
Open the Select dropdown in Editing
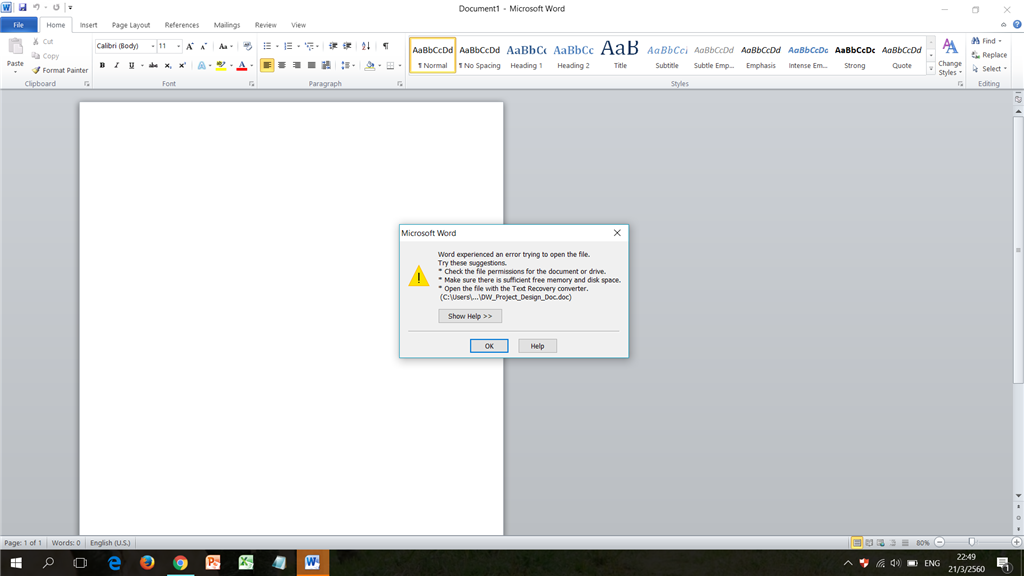990,69
